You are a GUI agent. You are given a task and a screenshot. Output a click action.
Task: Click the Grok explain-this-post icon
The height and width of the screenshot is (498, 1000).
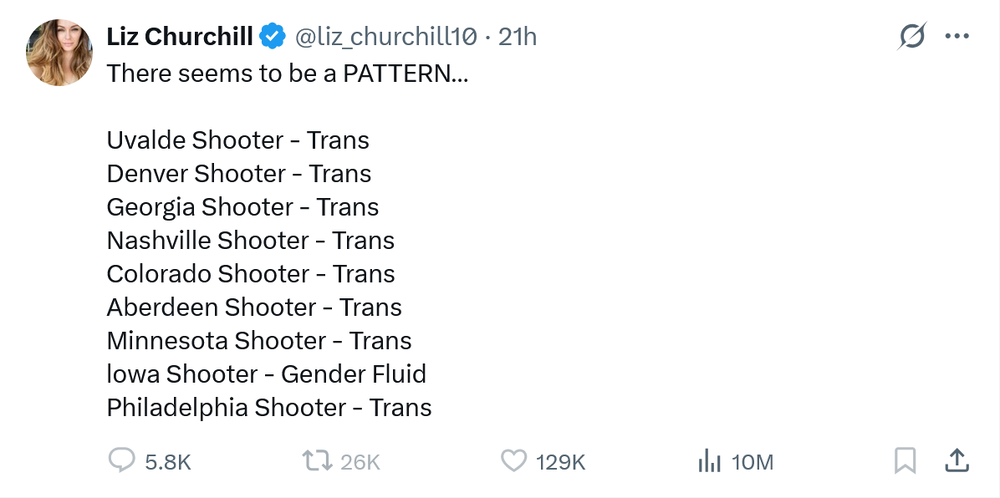[911, 36]
